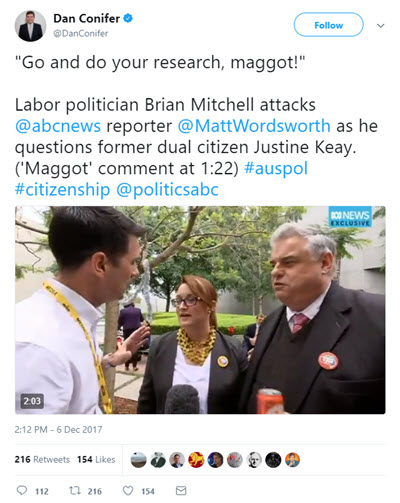This screenshot has height=503, width=400.
Task: Click the yellow lion liker avatar
Action: [196, 460]
